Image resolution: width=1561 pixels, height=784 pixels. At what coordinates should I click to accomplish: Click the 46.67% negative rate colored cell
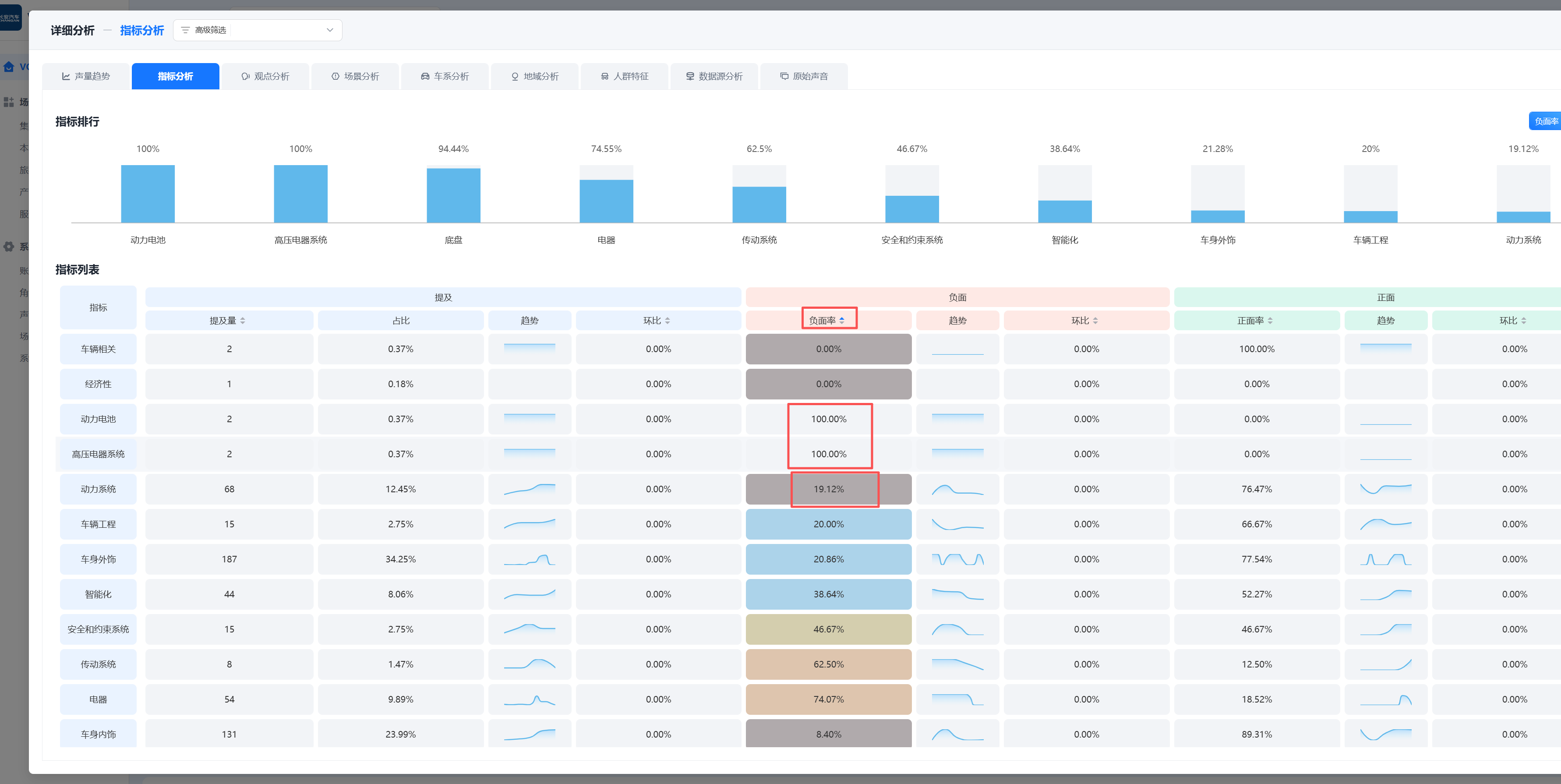(x=828, y=629)
